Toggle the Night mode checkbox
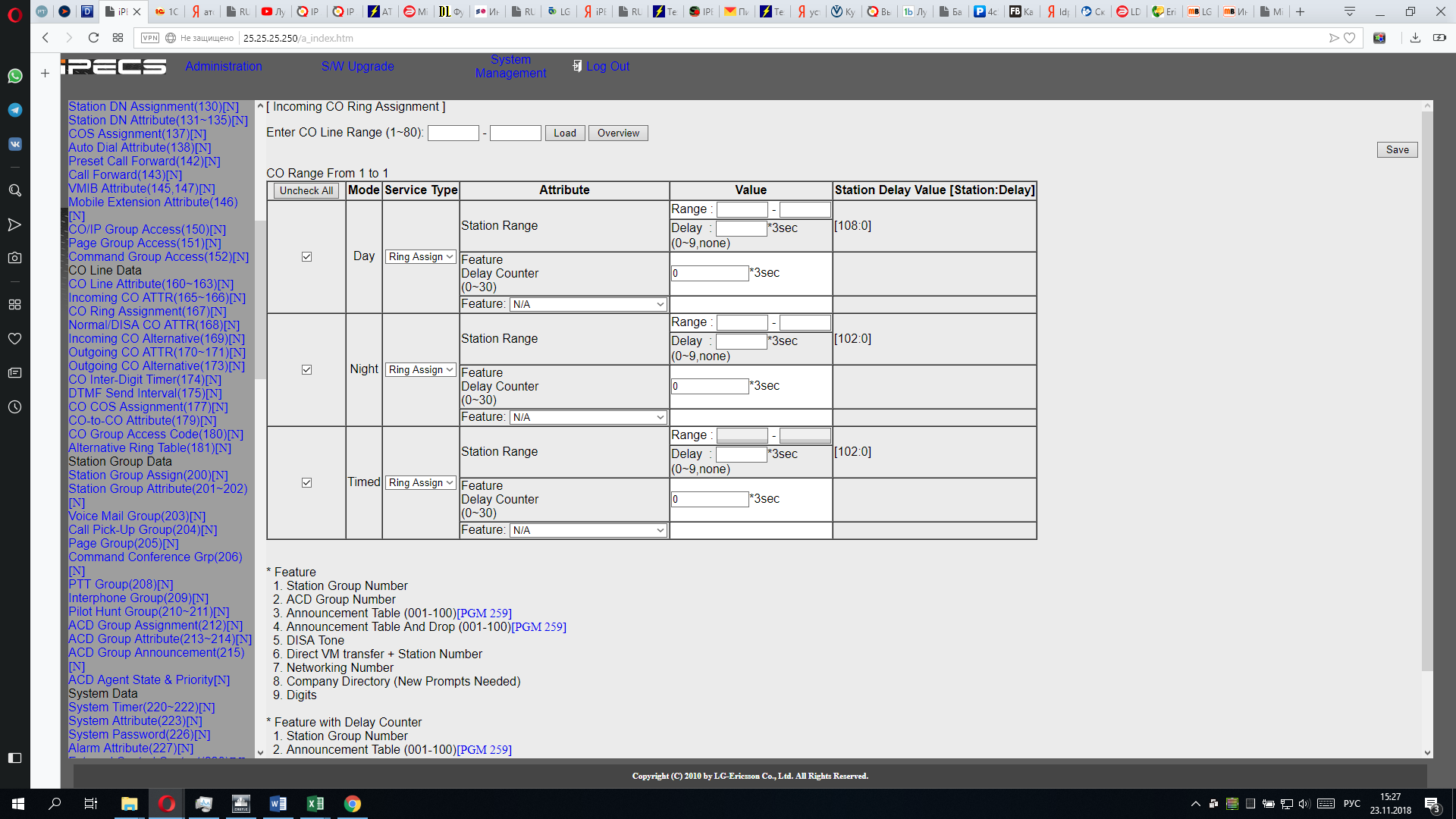1456x819 pixels. pos(306,370)
